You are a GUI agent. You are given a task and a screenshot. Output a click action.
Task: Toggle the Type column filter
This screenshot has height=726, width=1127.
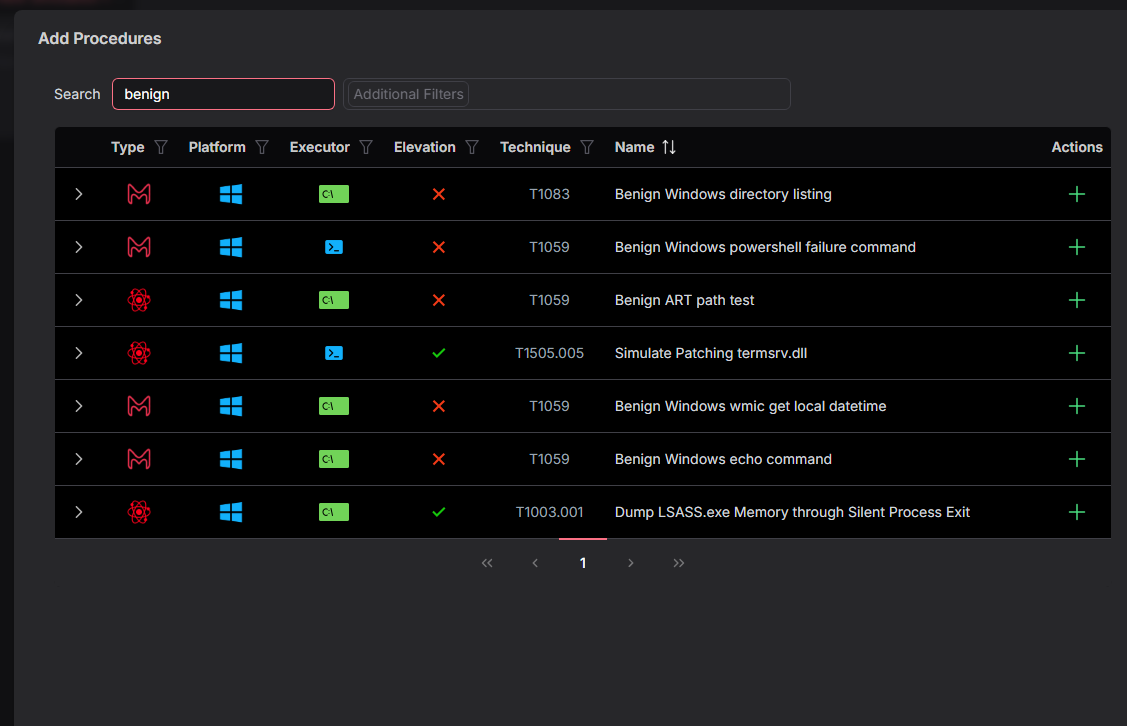point(160,147)
